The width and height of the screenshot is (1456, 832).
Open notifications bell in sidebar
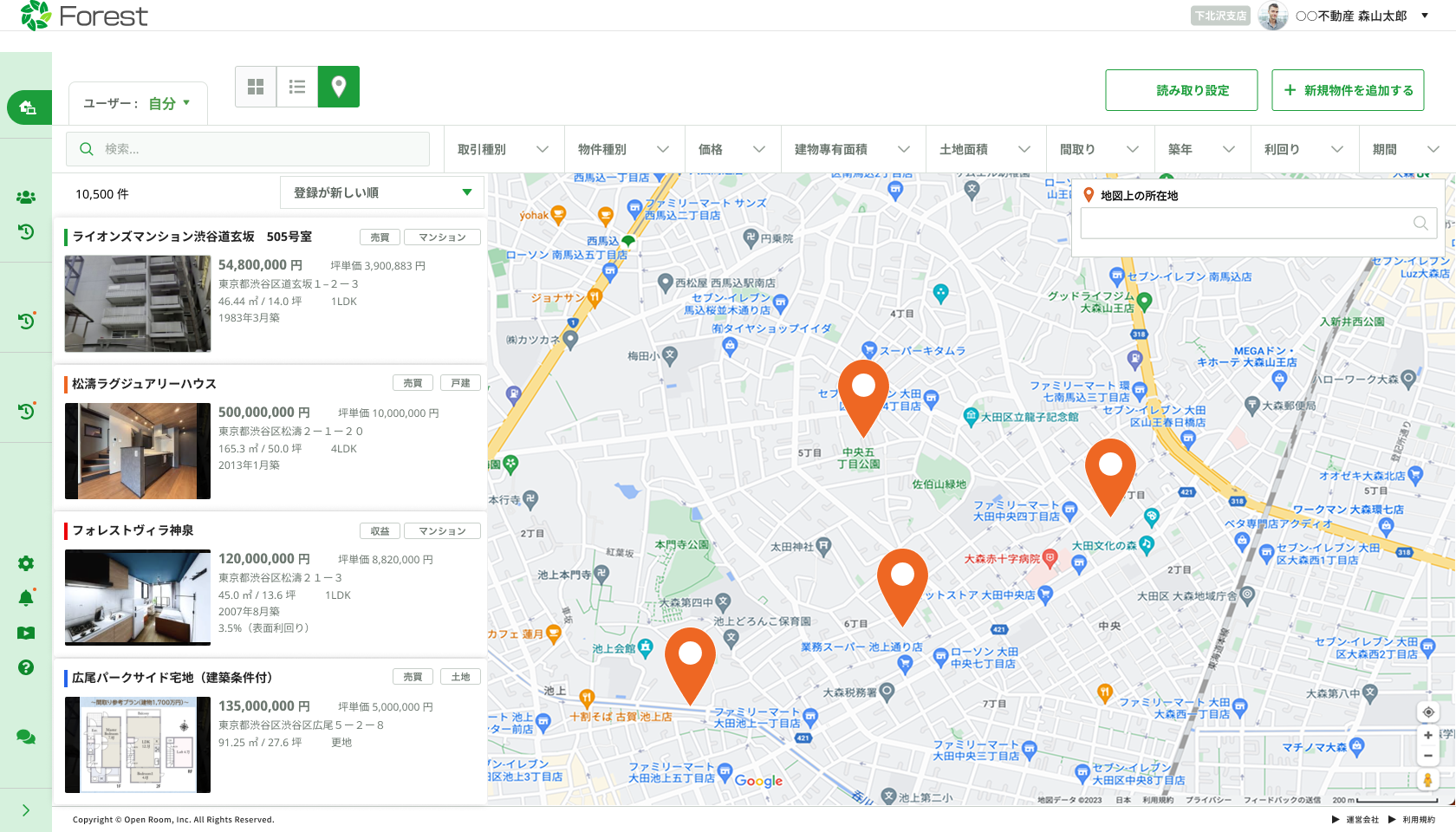26,598
